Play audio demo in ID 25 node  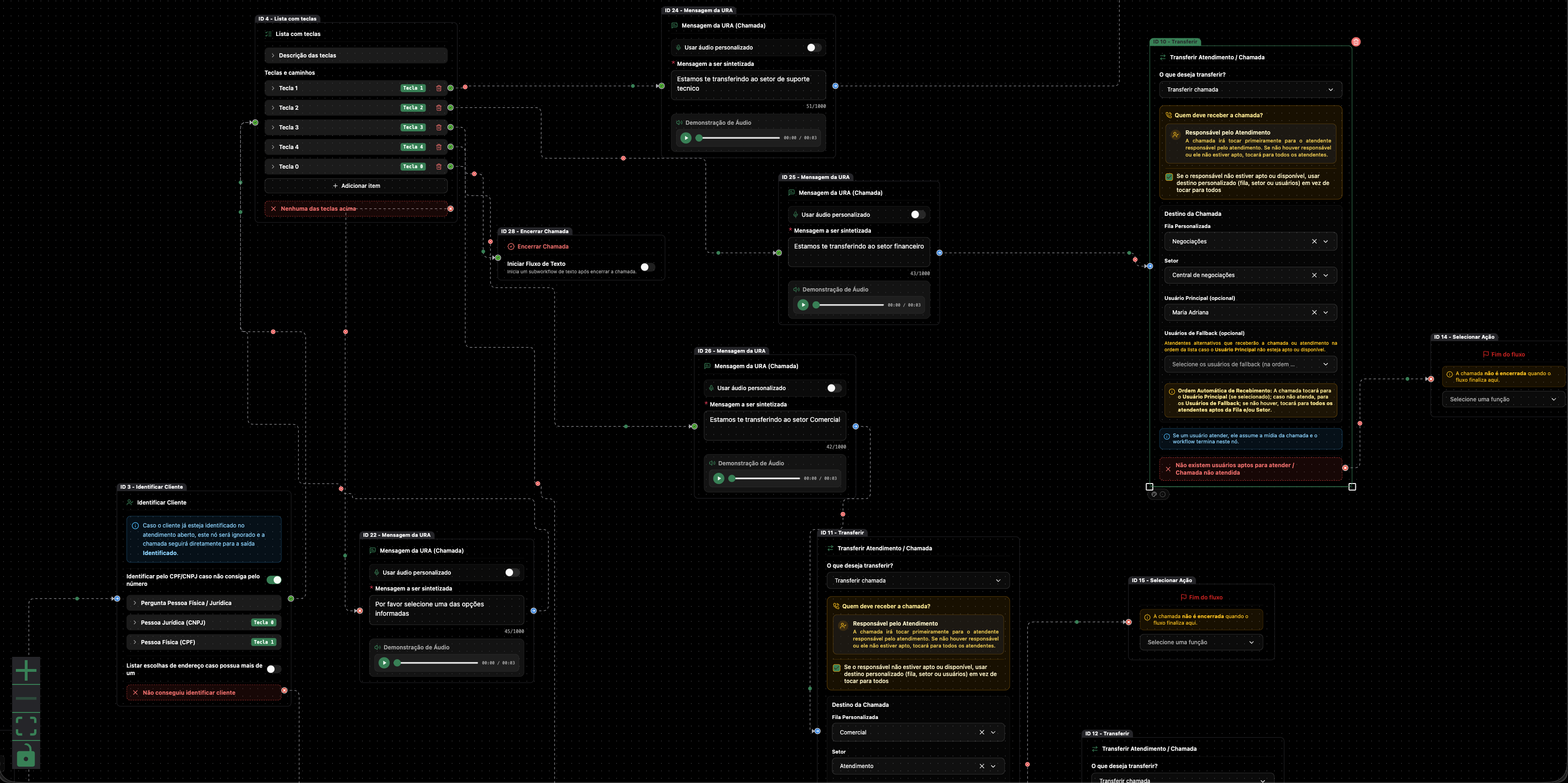803,305
